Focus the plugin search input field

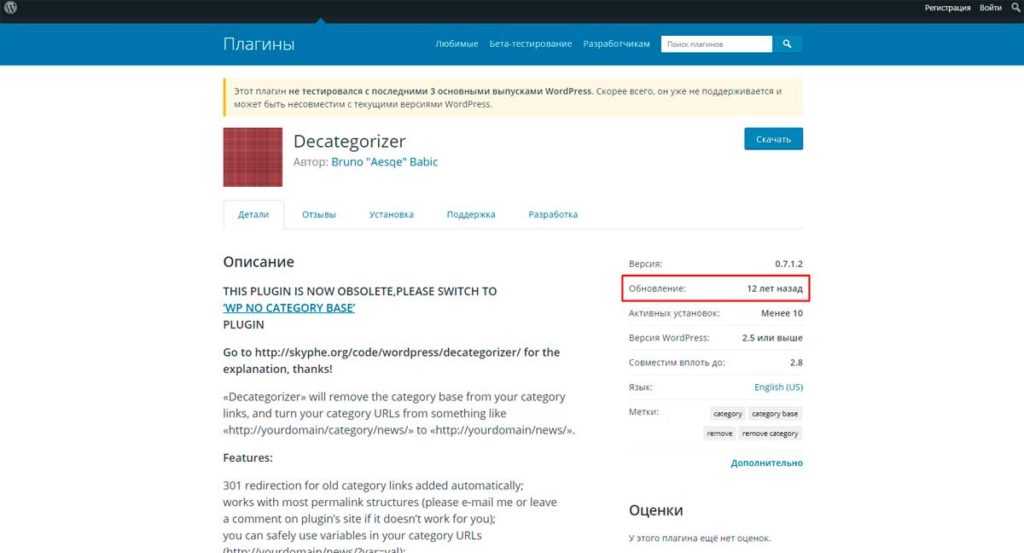716,44
